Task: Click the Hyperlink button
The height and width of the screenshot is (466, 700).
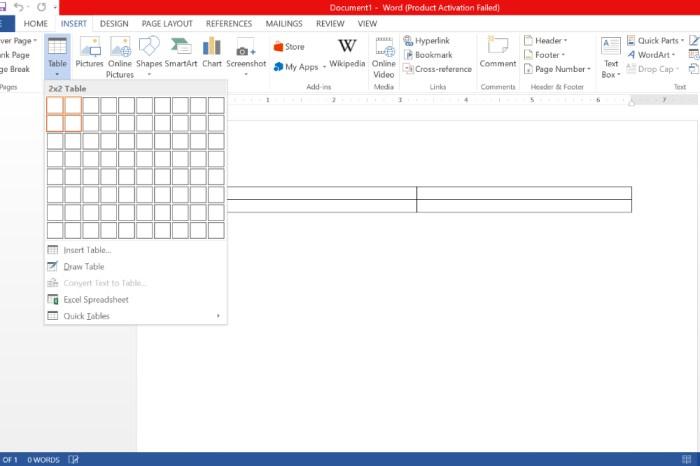Action: [426, 41]
